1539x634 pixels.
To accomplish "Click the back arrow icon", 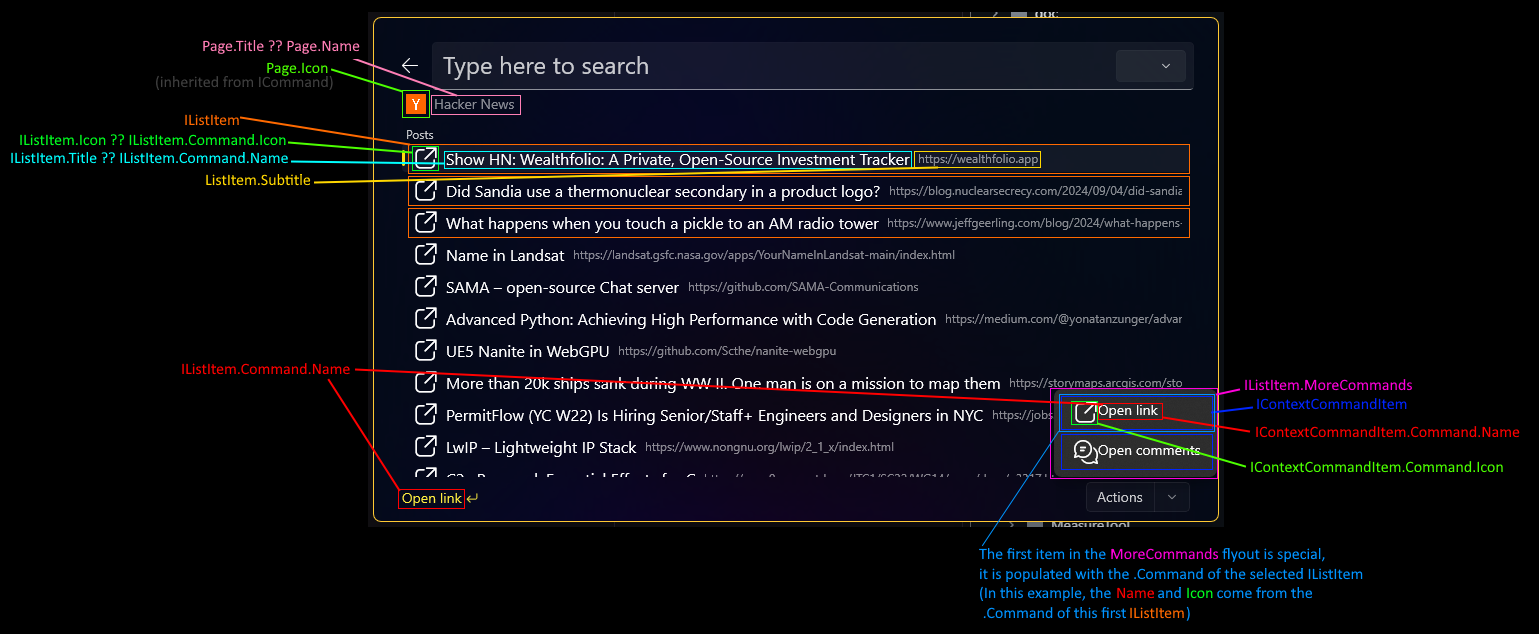I will click(410, 66).
